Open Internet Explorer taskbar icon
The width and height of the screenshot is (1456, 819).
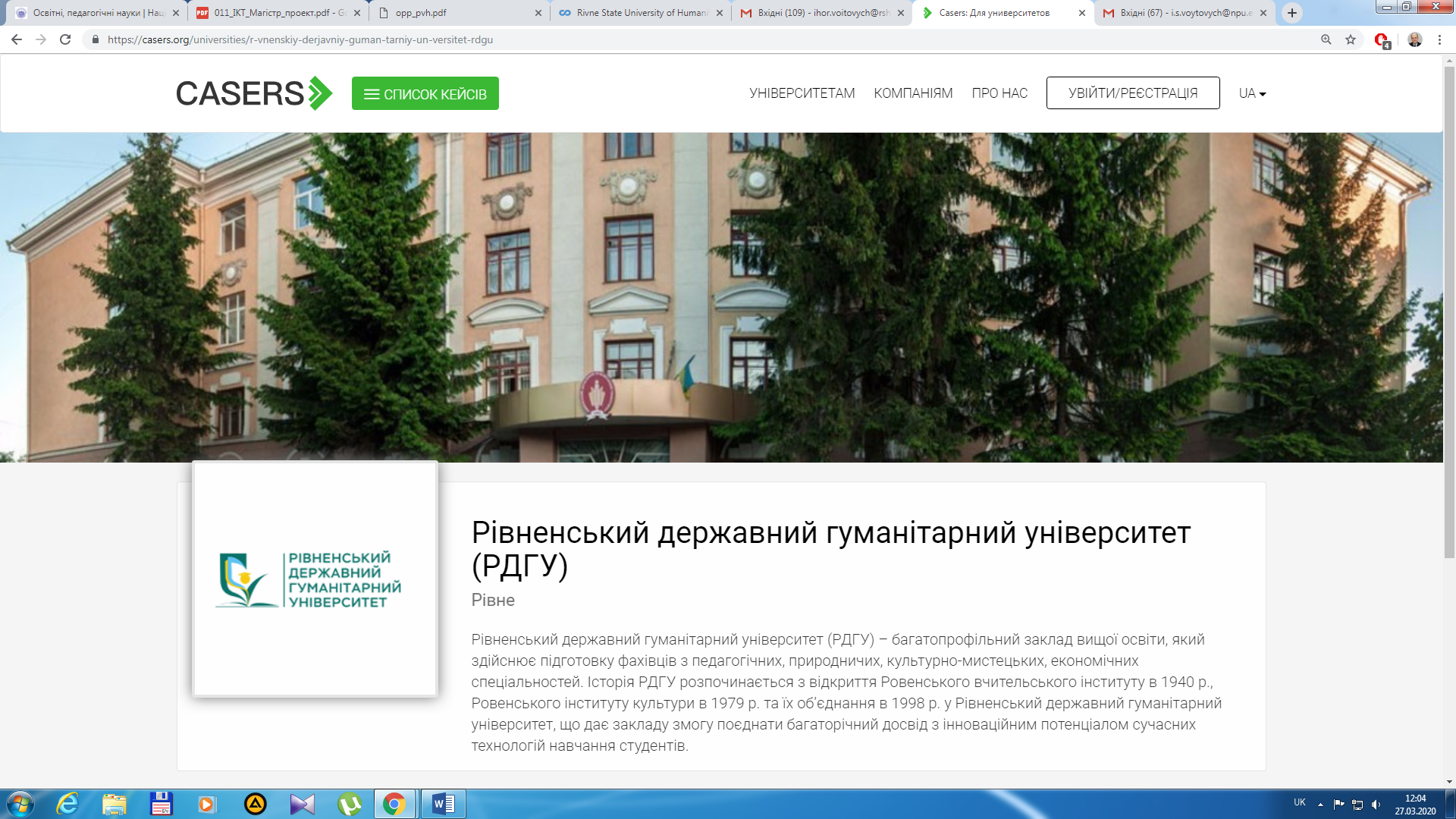tap(68, 804)
